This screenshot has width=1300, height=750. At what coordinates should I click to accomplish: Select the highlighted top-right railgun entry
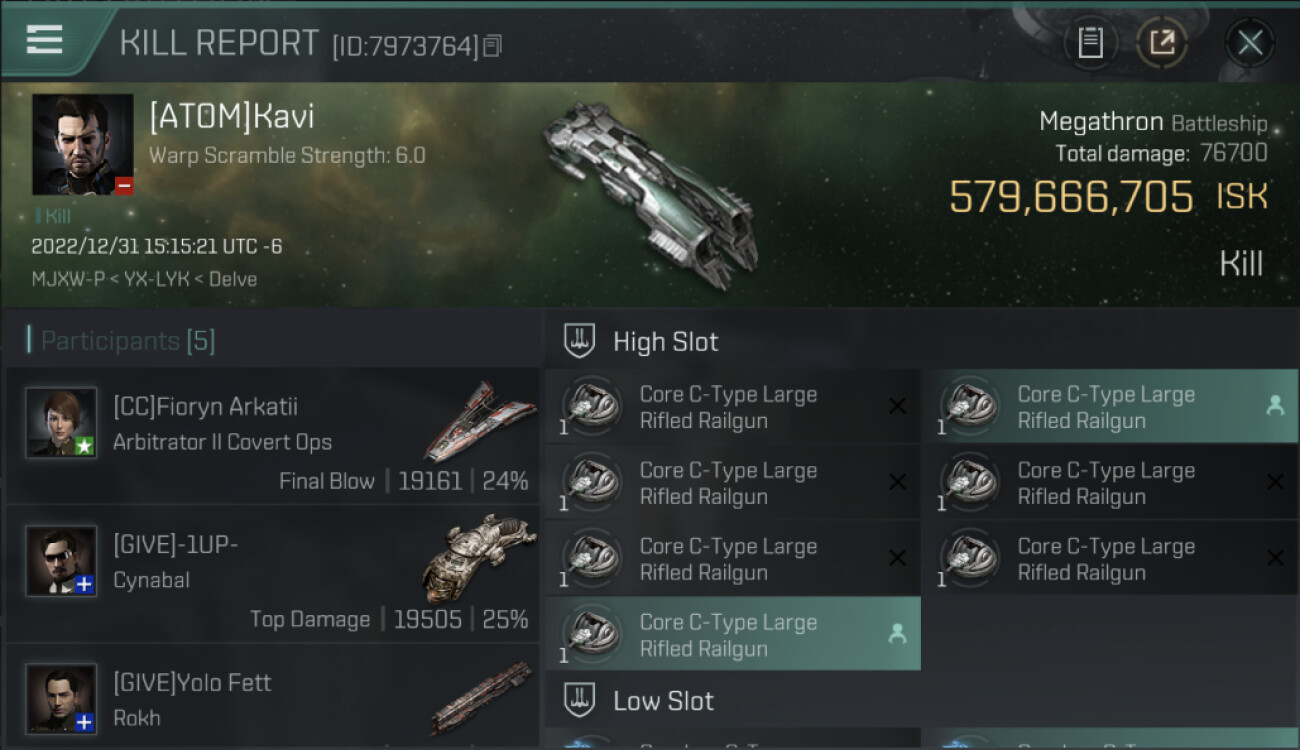pos(1110,407)
